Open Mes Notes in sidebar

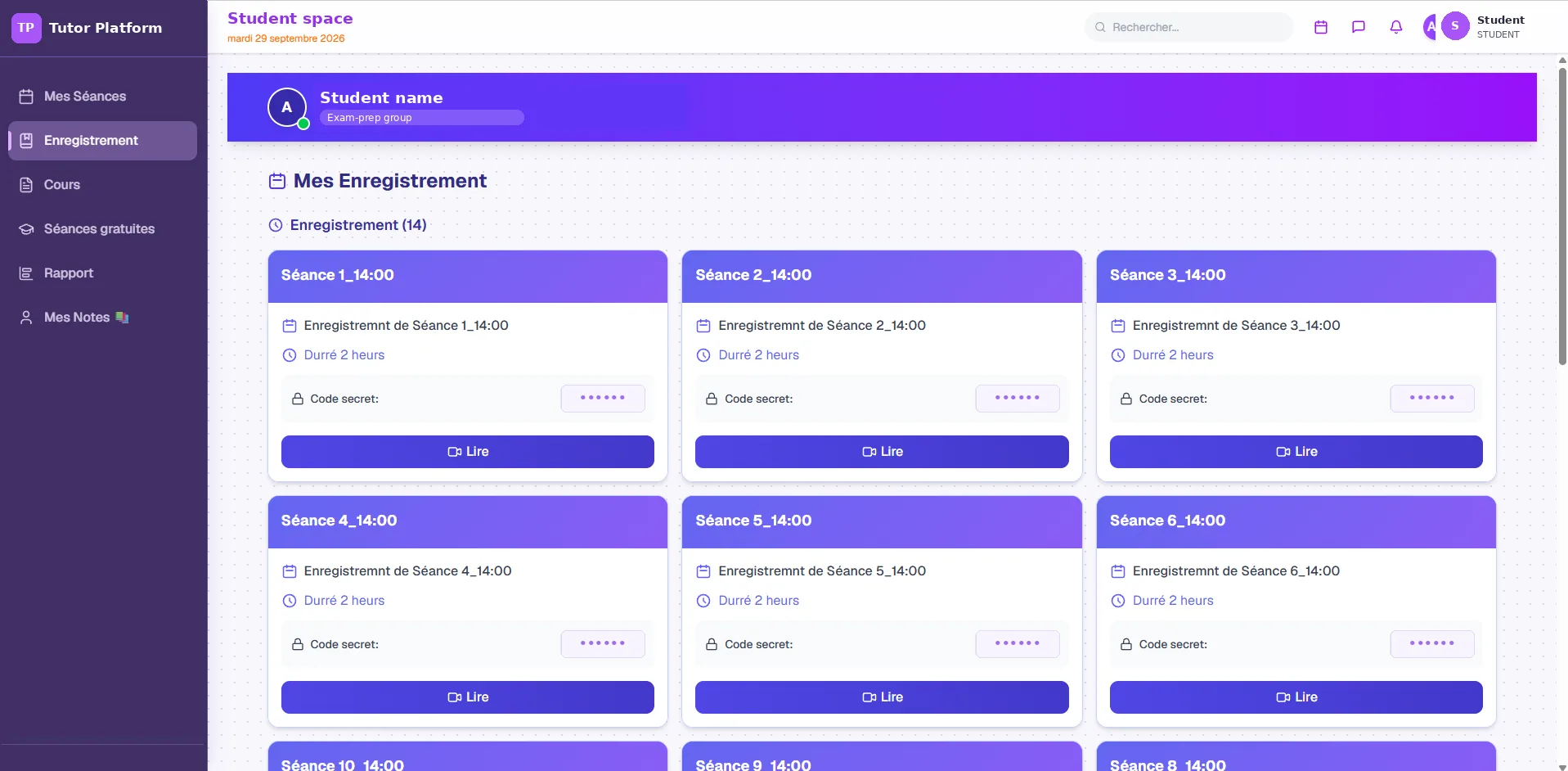pos(102,318)
